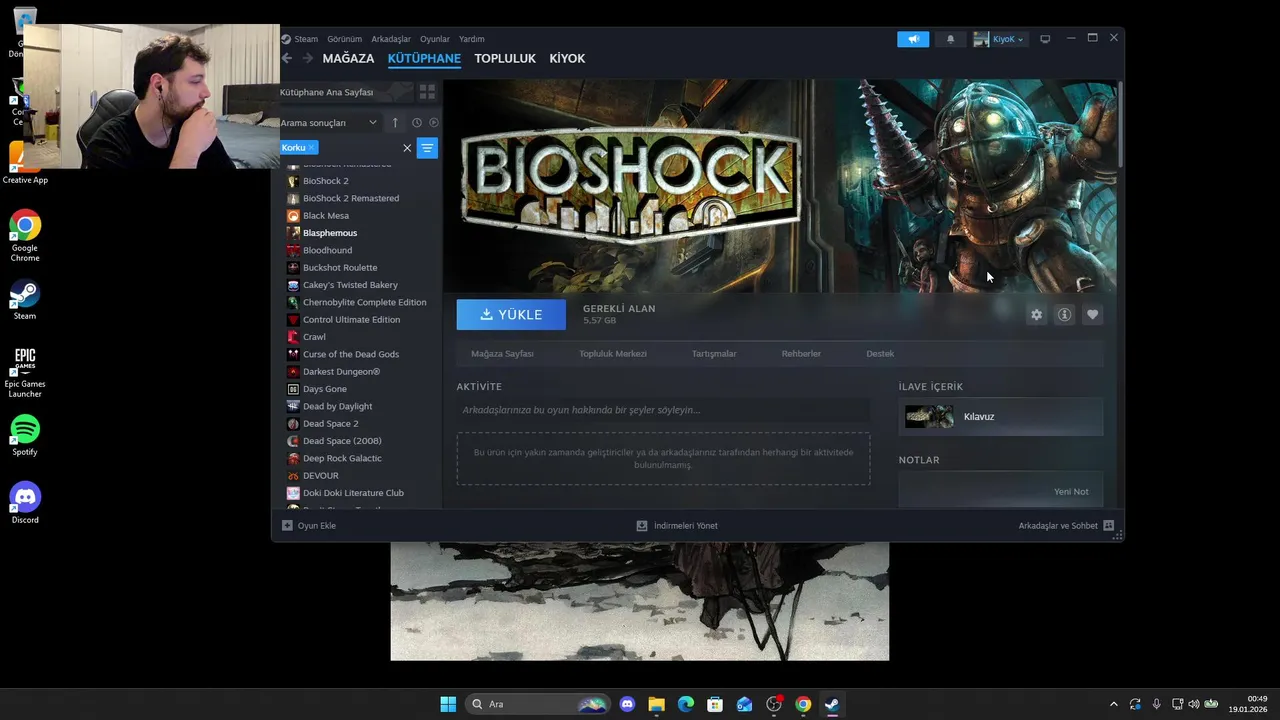The width and height of the screenshot is (1280, 720).
Task: Switch Steam to Big Picture mode icon
Action: [x=1045, y=39]
